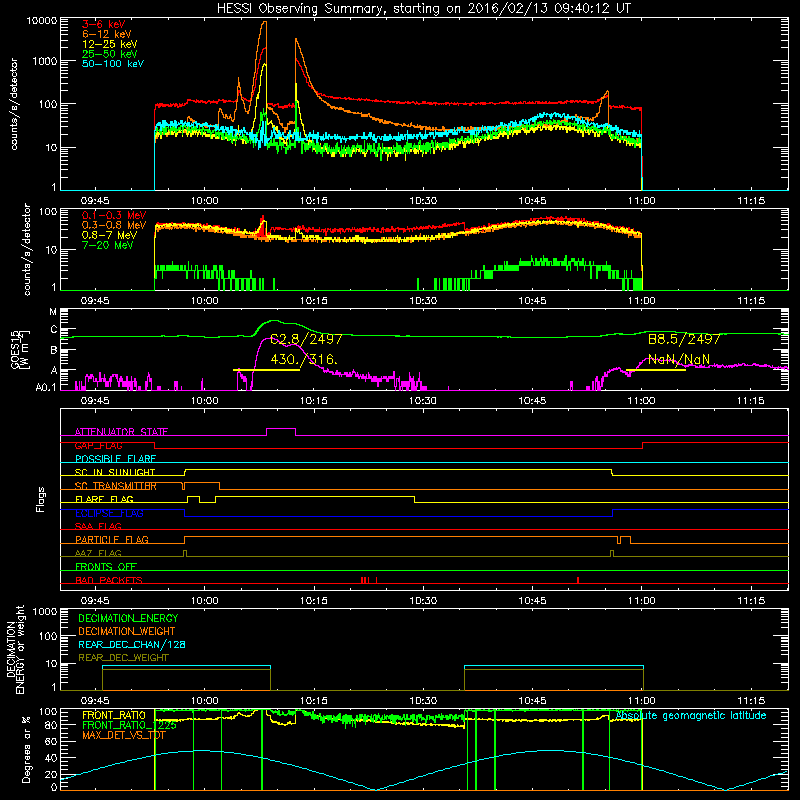Select the FLARE_FLAG label
The image size is (800, 800).
point(104,499)
